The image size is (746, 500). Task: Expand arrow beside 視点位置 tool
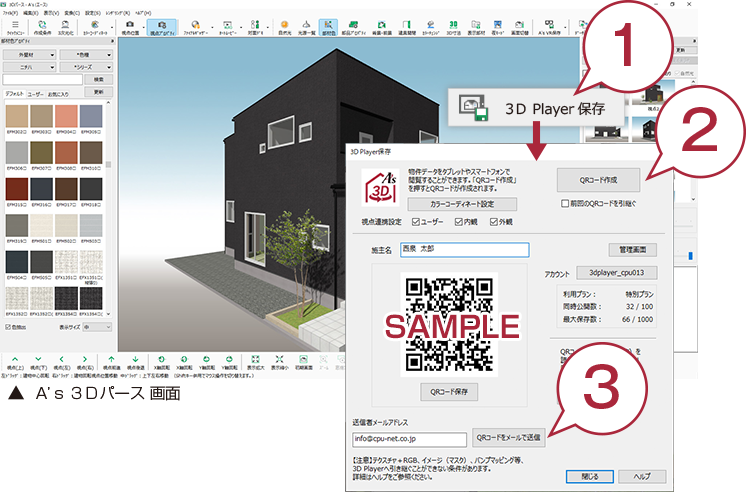(144, 27)
